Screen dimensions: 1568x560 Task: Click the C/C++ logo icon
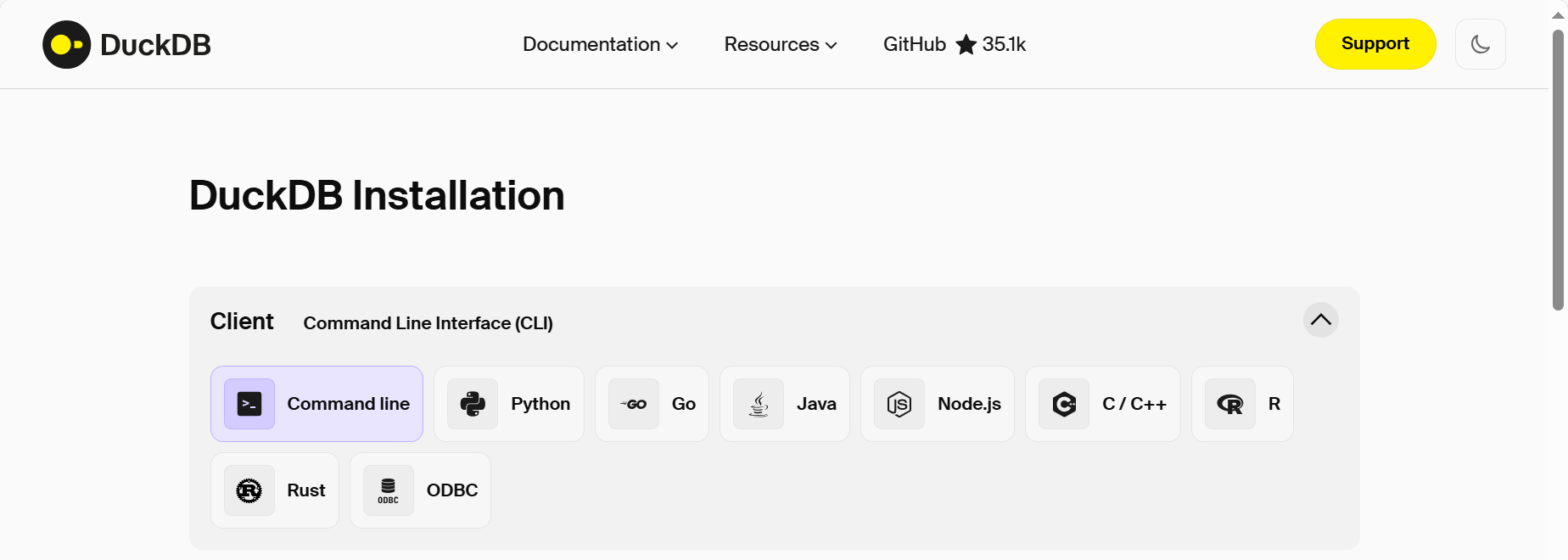pyautogui.click(x=1064, y=404)
